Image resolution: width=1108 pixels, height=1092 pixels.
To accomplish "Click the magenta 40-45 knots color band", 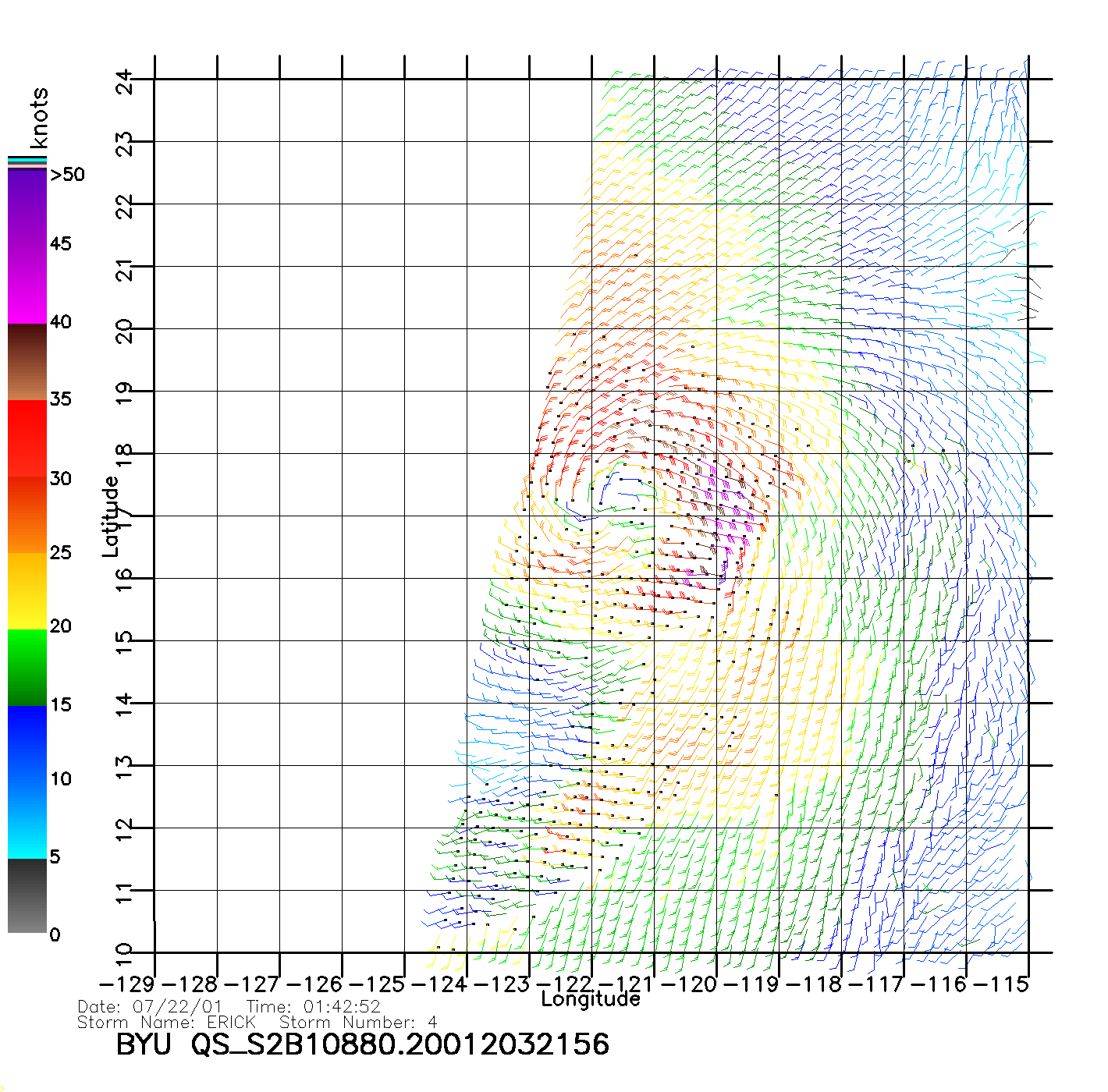I will 27,285.
